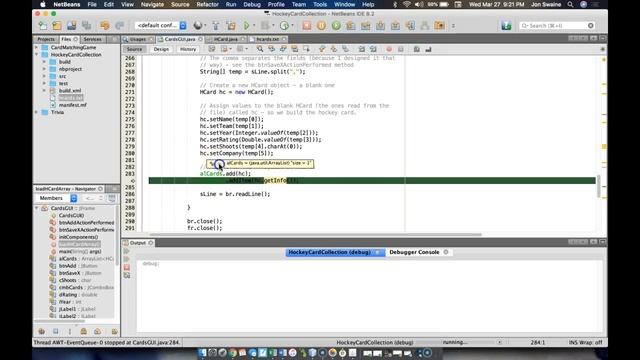Click the editor vertical scrollbar thumb
The image size is (640, 360).
[599, 187]
